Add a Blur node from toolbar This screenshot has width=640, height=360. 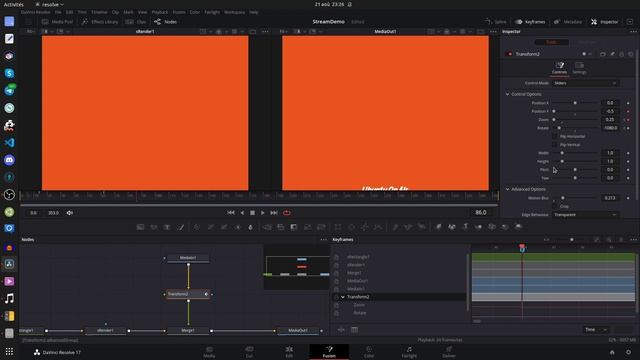(251, 227)
